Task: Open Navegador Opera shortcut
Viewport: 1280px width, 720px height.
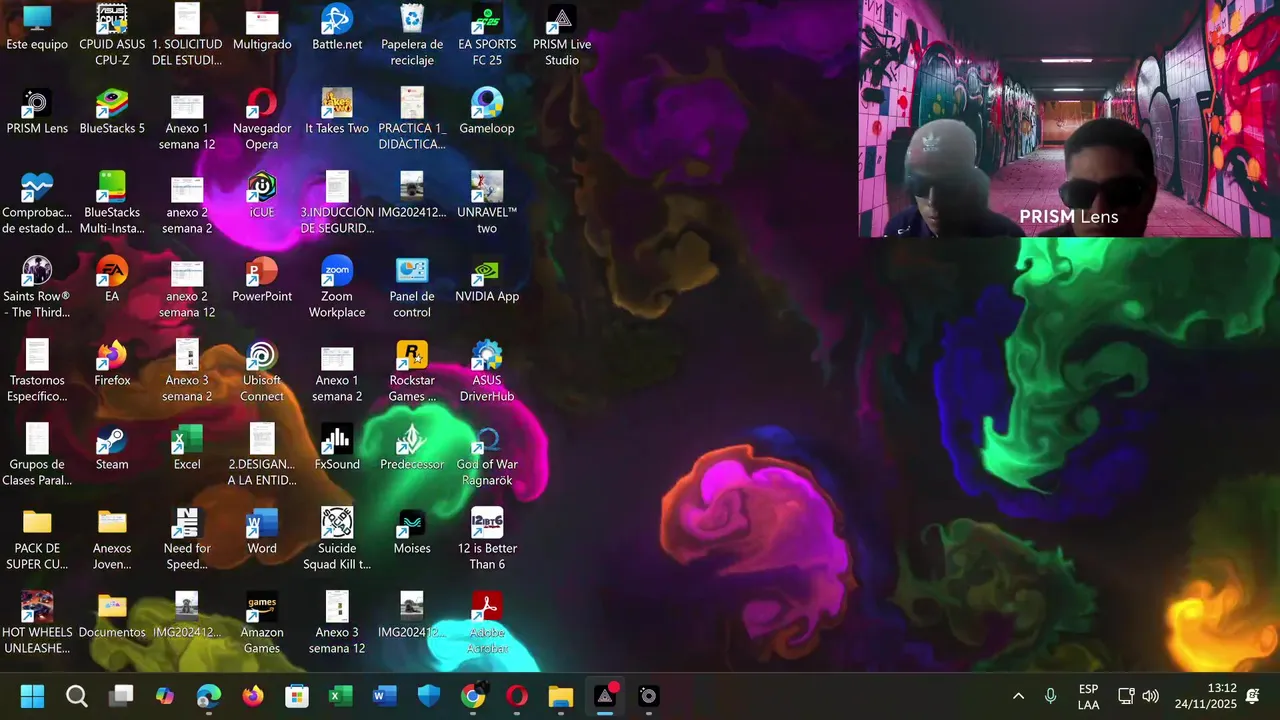Action: coord(262,119)
